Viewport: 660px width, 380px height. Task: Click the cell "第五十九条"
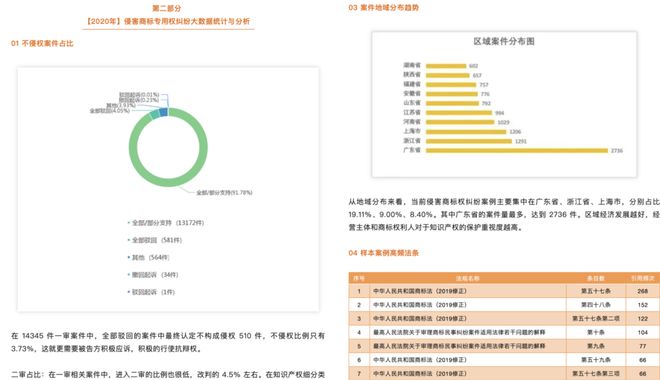pyautogui.click(x=596, y=360)
